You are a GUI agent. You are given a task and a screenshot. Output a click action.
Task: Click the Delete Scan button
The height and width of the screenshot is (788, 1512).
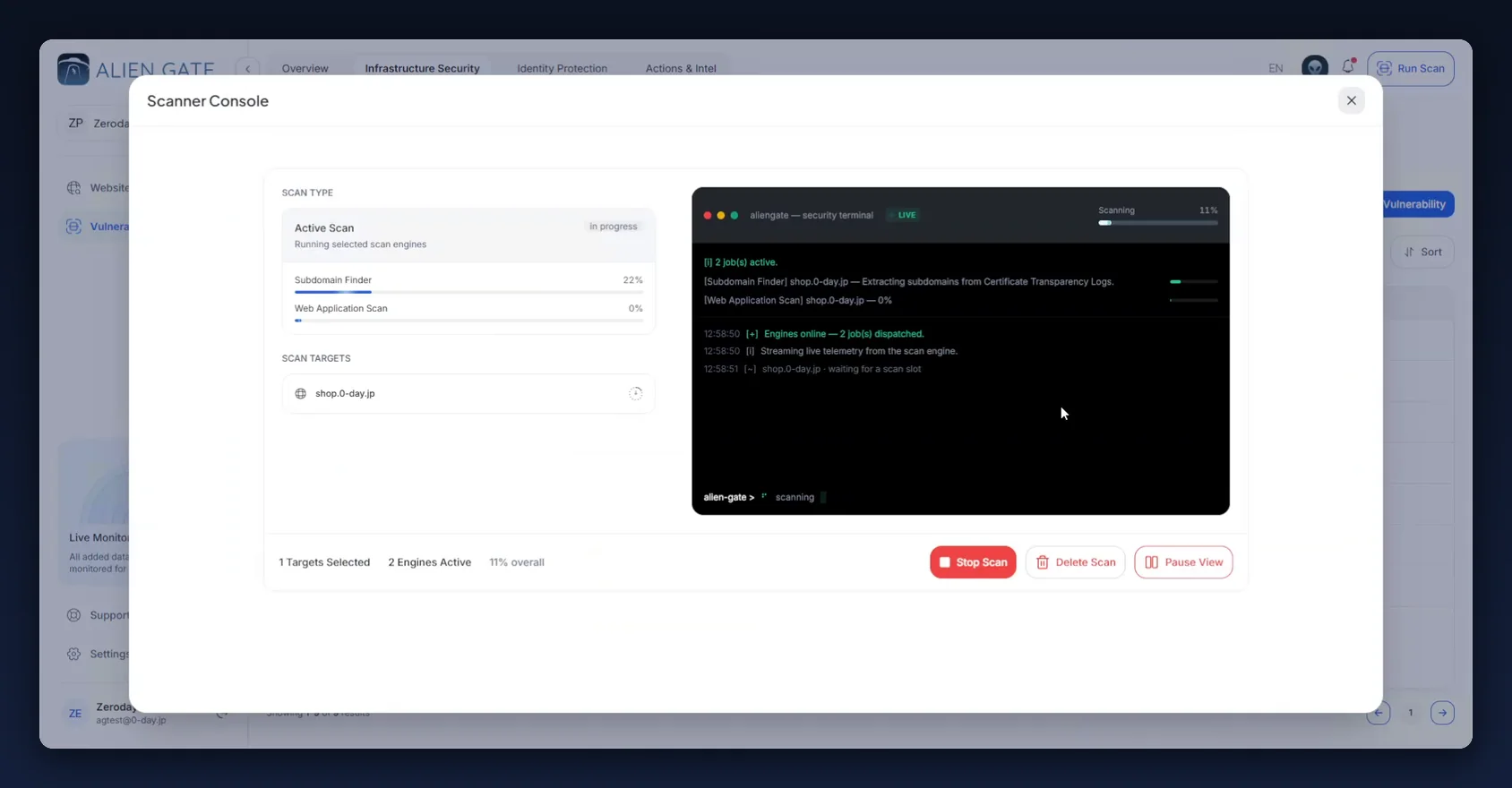pyautogui.click(x=1075, y=562)
